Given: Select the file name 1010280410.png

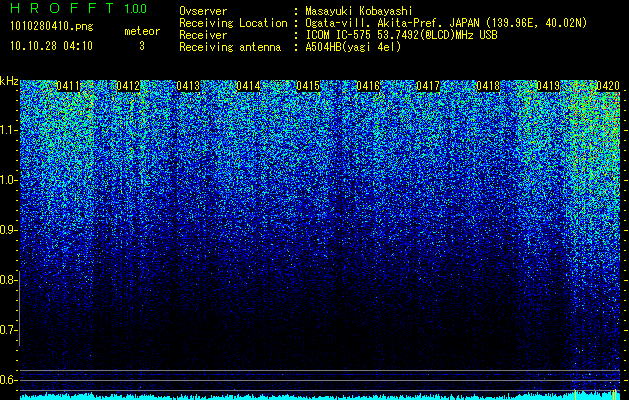Looking at the screenshot, I should click(52, 26).
